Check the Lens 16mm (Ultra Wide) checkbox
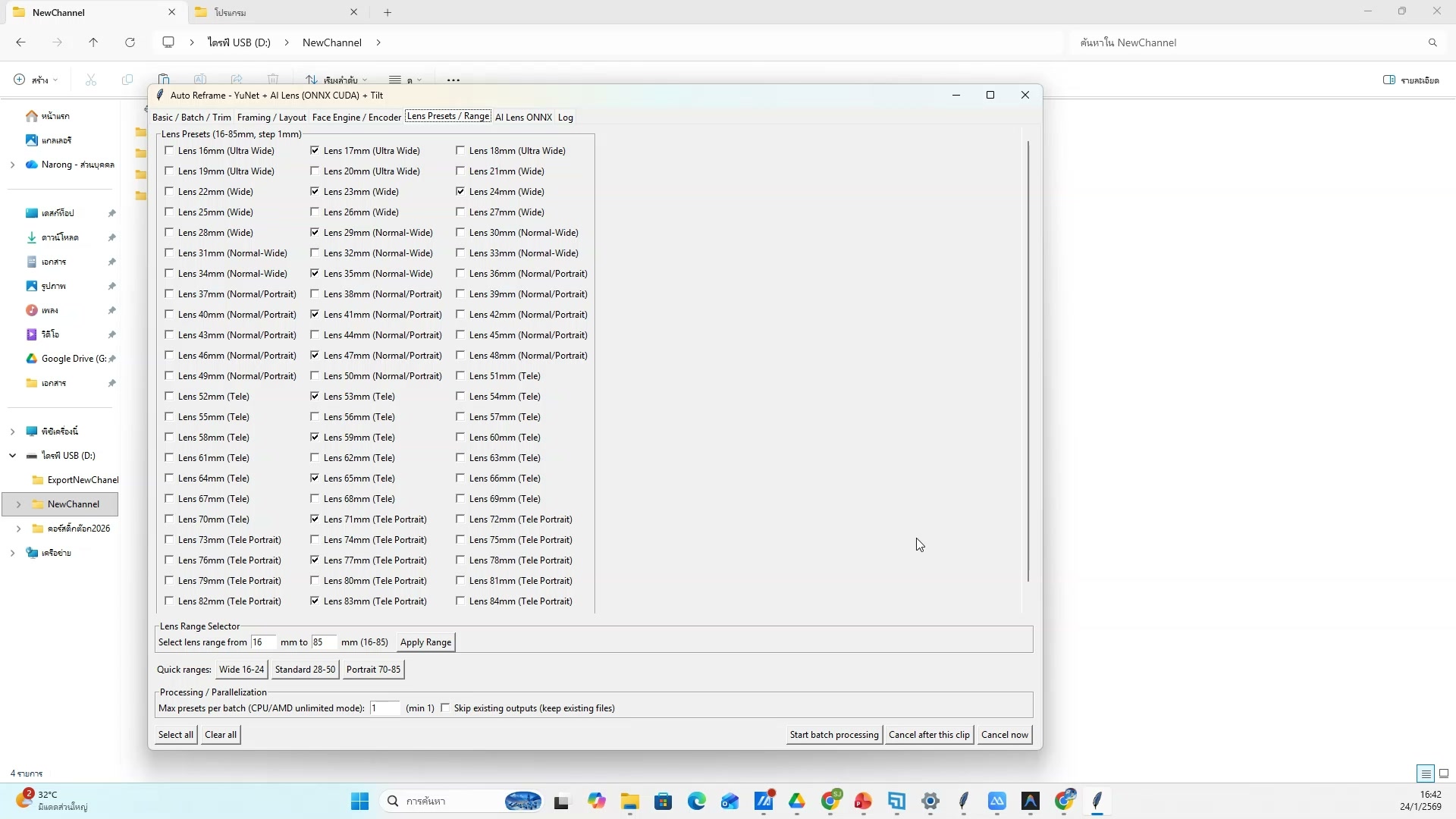The height and width of the screenshot is (819, 1456). tap(169, 150)
